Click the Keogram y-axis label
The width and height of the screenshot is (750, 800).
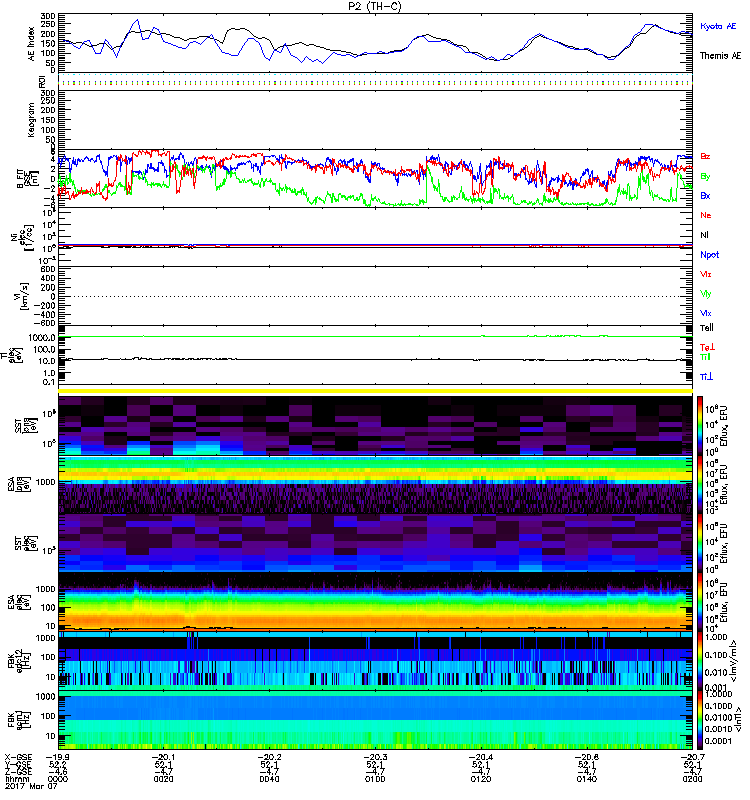[x=32, y=120]
